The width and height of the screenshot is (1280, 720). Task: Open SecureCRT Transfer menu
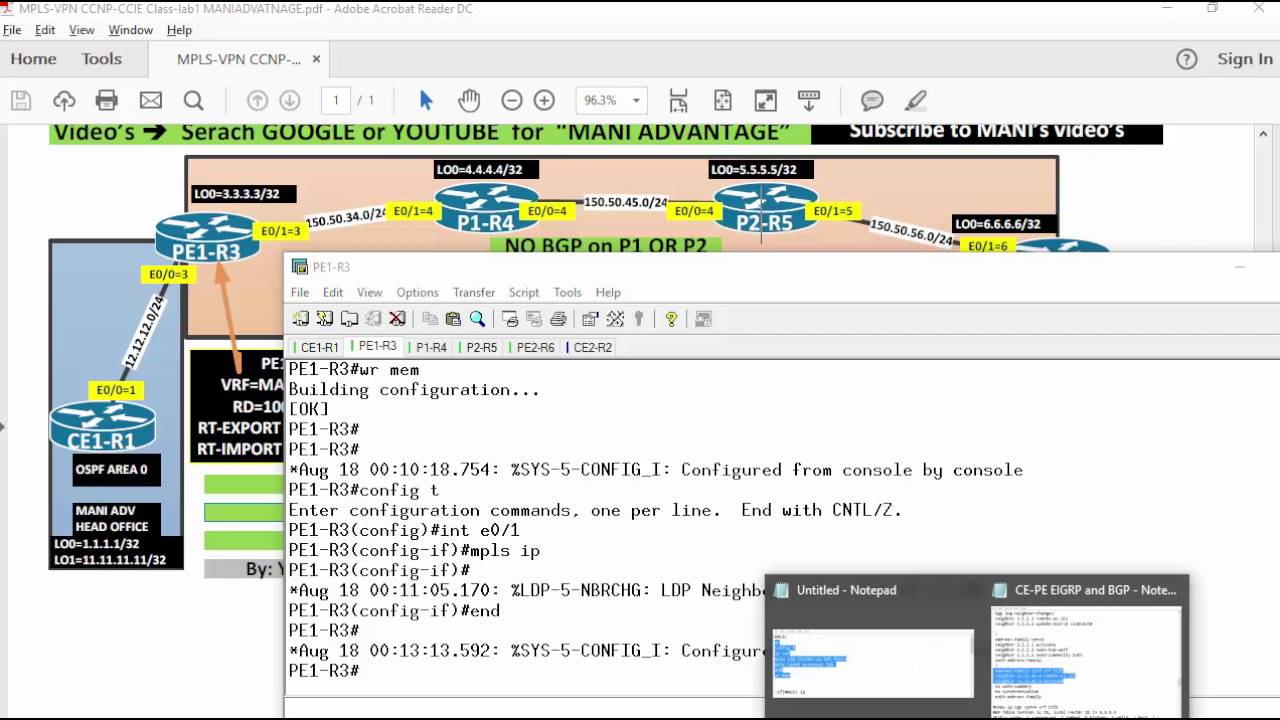tap(474, 292)
